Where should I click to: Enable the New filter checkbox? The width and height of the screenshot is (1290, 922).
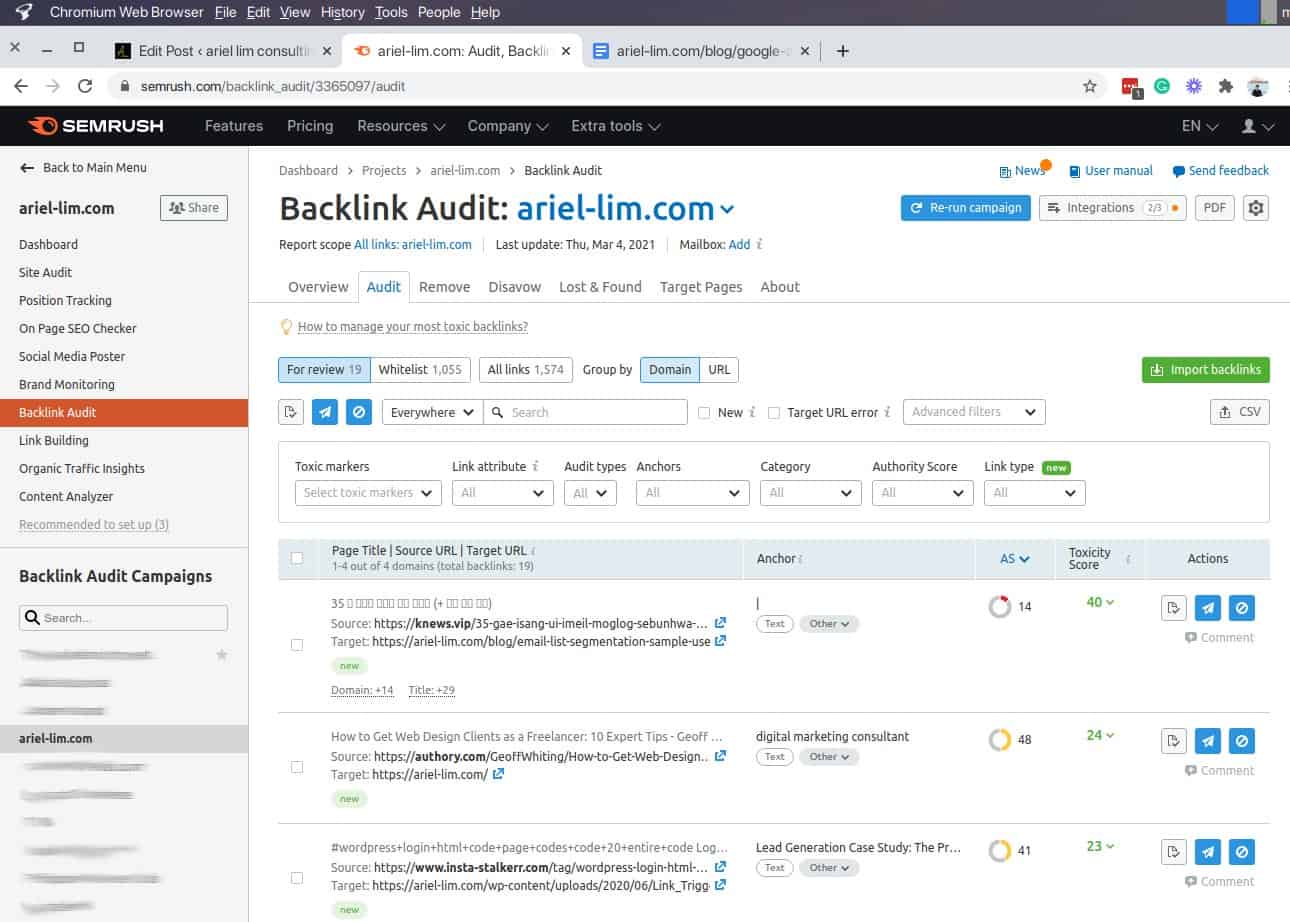click(704, 412)
